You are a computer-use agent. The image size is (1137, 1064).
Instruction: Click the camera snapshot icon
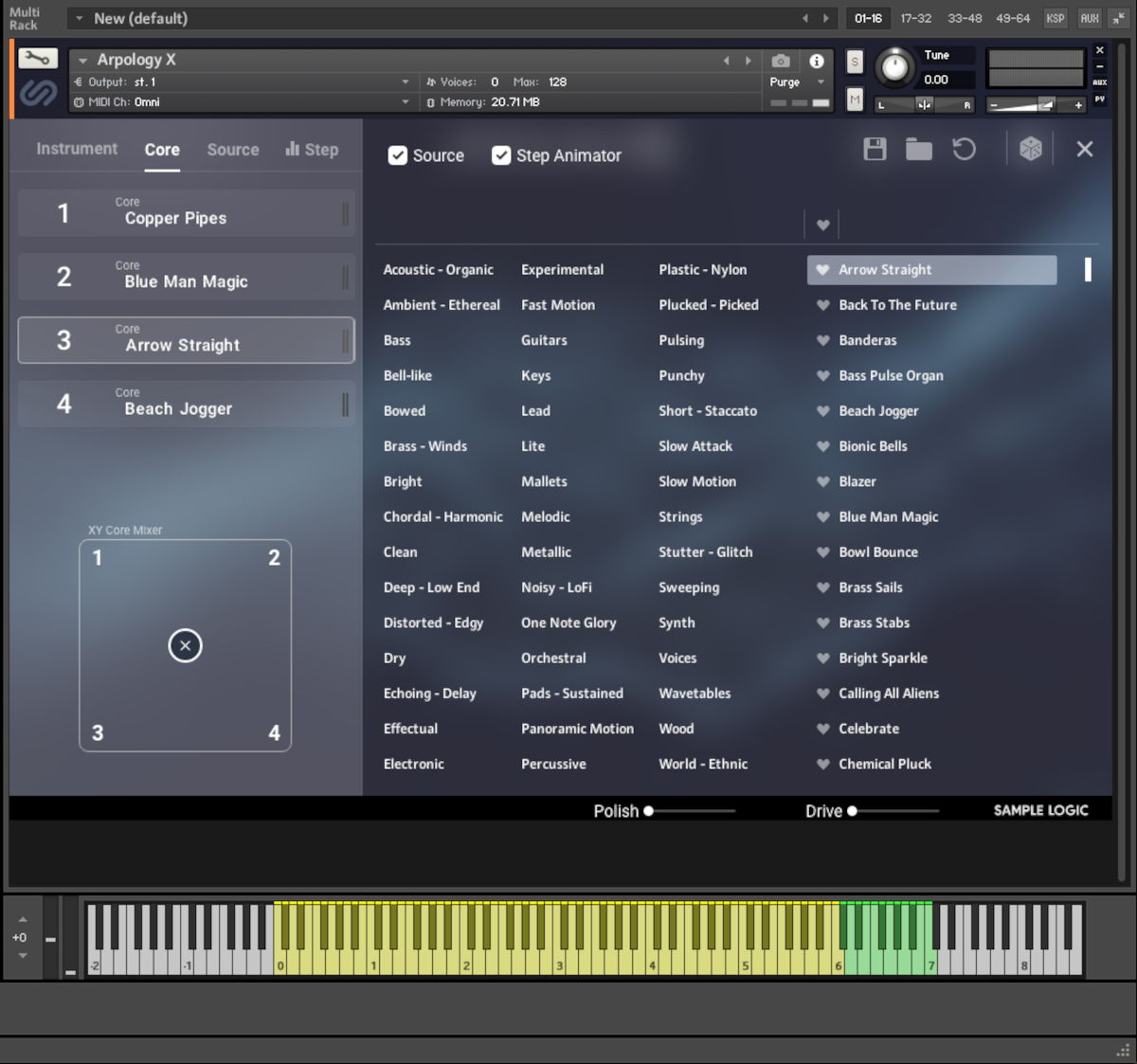(781, 61)
